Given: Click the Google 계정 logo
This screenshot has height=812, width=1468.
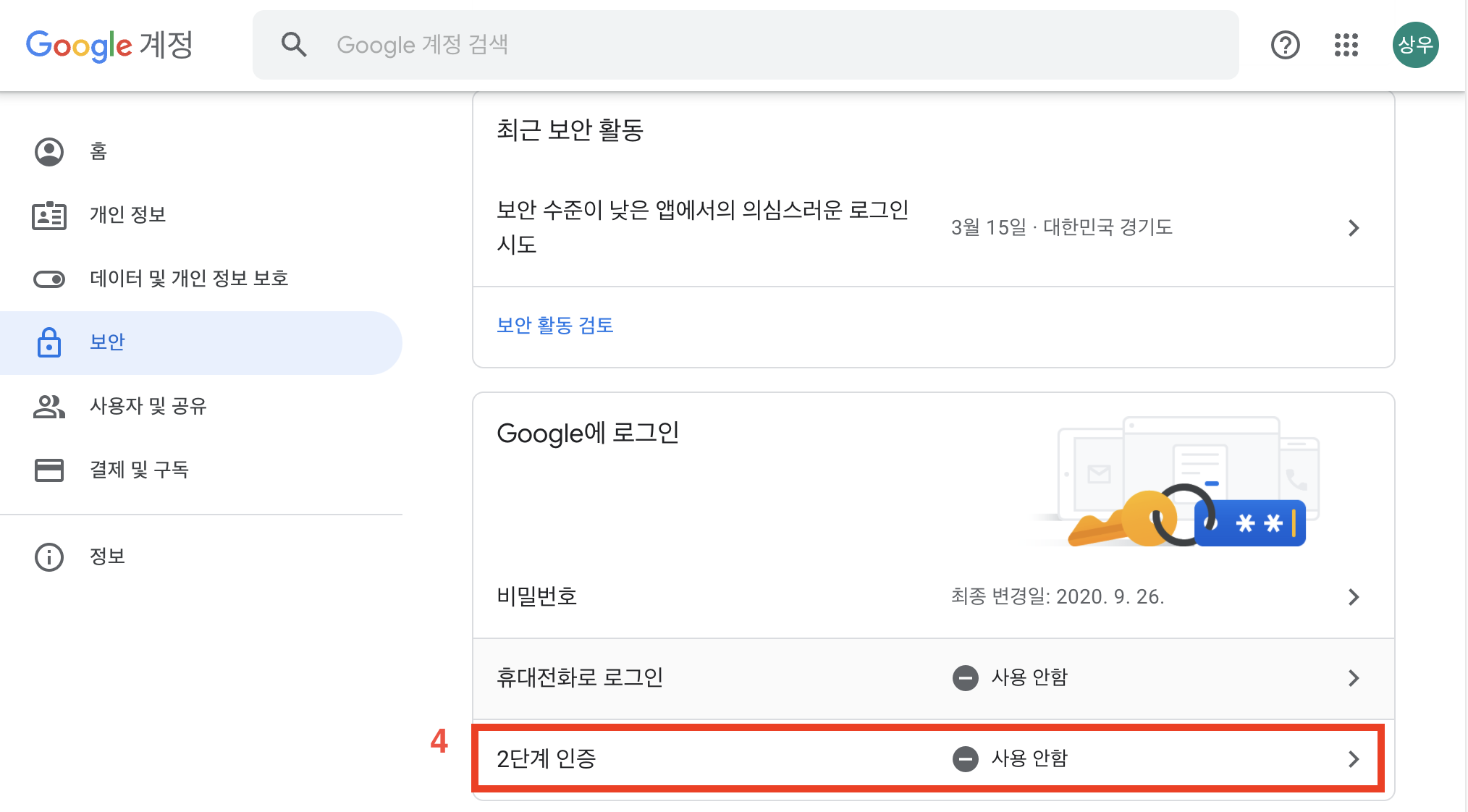Looking at the screenshot, I should (x=109, y=45).
